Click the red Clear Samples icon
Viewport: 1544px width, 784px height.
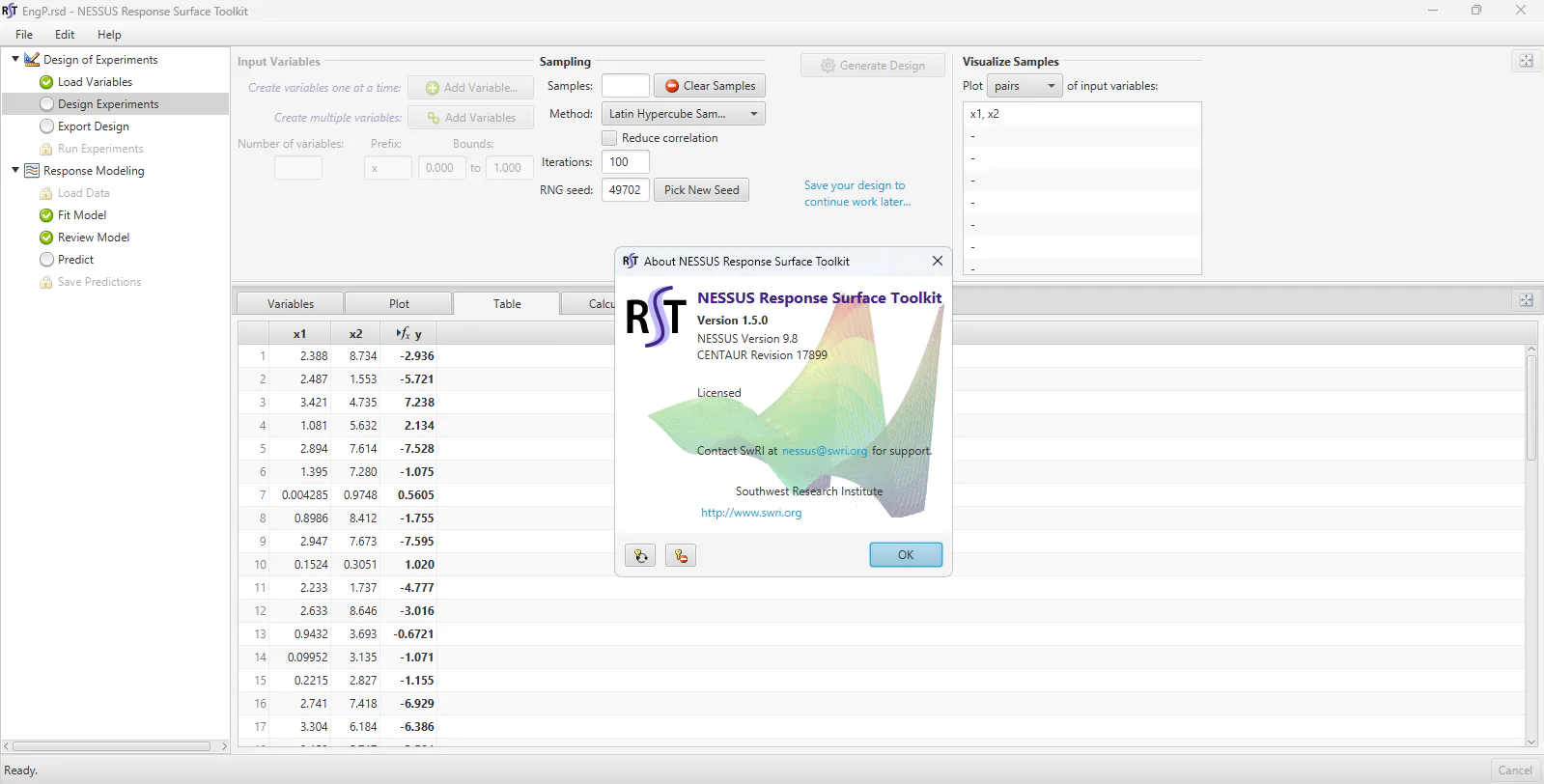click(672, 86)
